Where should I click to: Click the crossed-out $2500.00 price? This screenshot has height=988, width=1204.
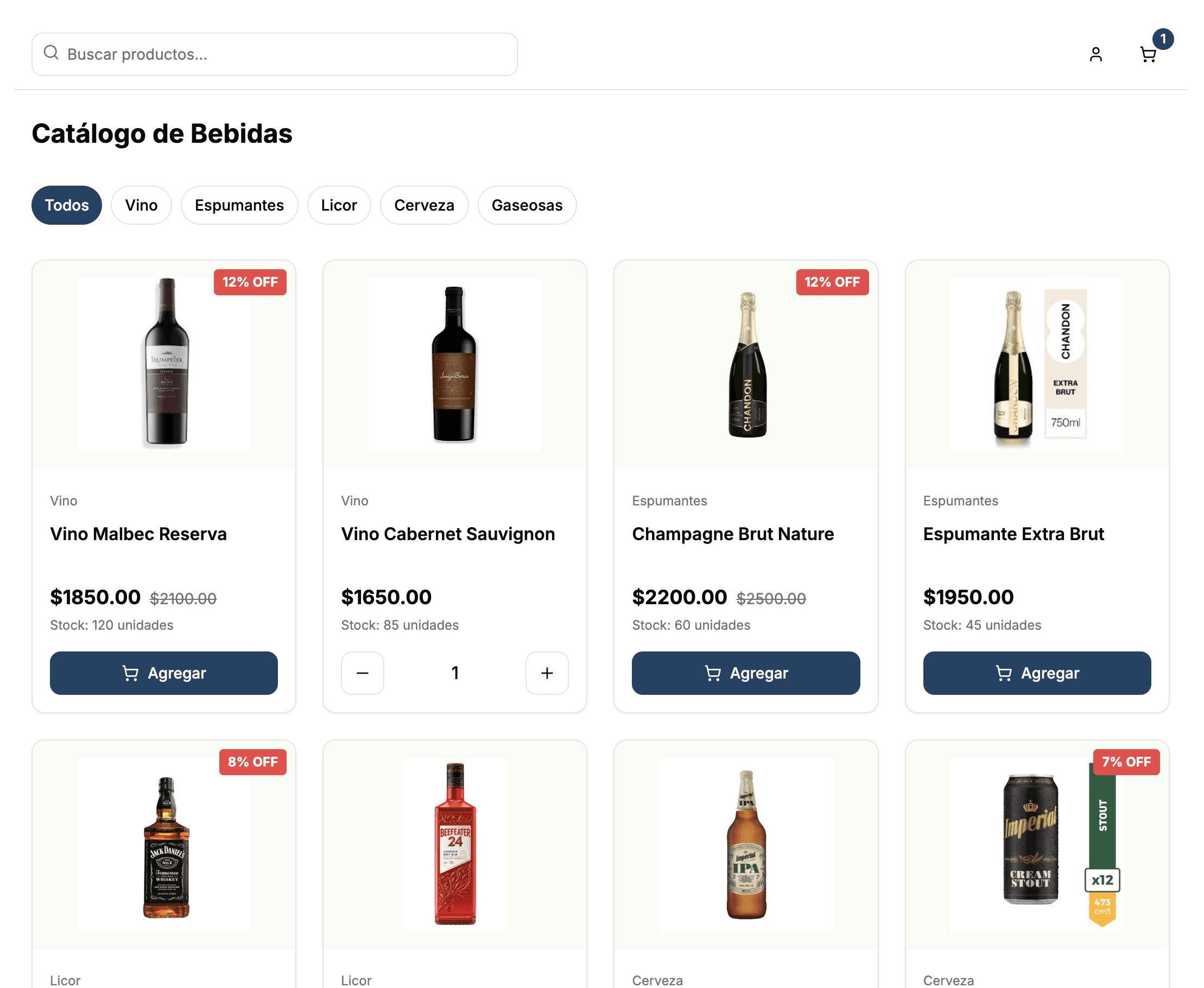tap(771, 598)
